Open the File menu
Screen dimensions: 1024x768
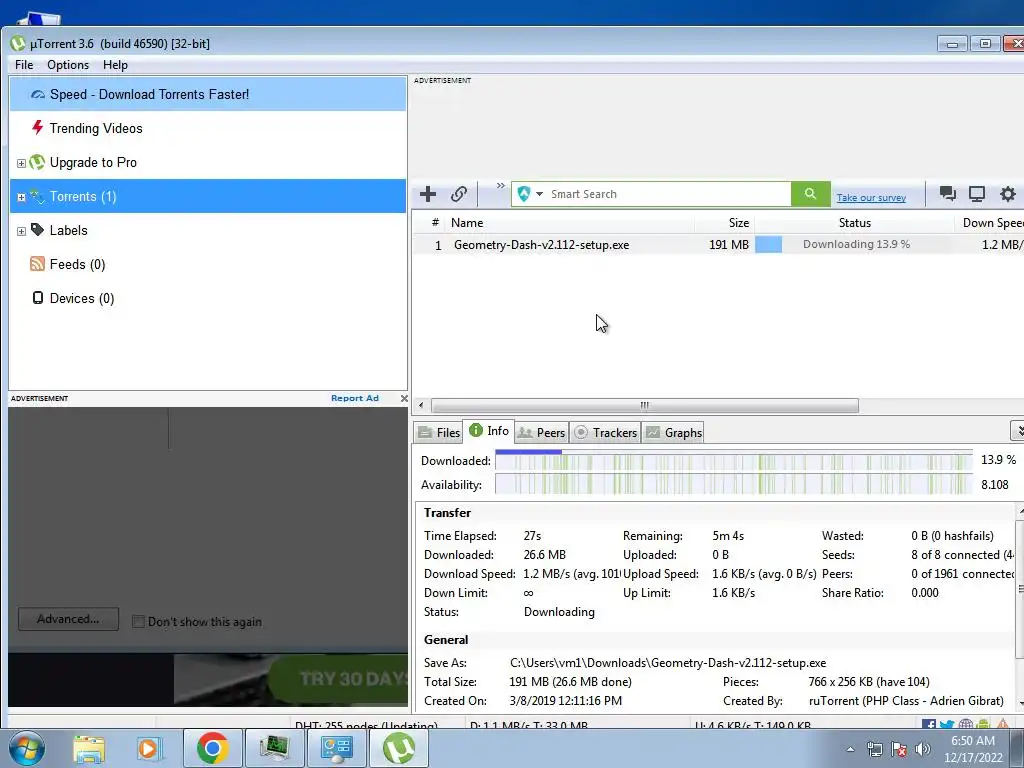pos(24,65)
